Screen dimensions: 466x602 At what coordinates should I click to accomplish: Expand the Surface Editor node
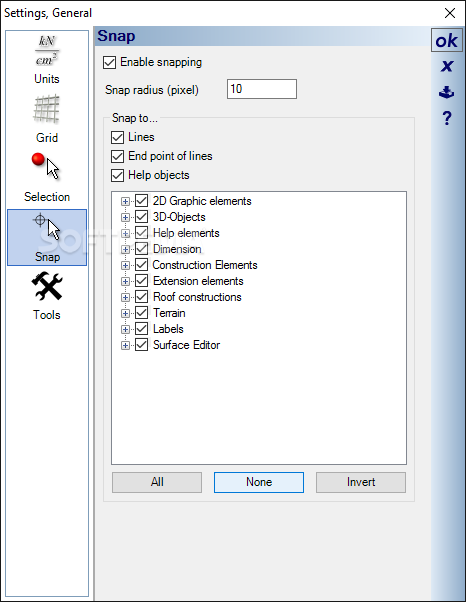point(125,346)
